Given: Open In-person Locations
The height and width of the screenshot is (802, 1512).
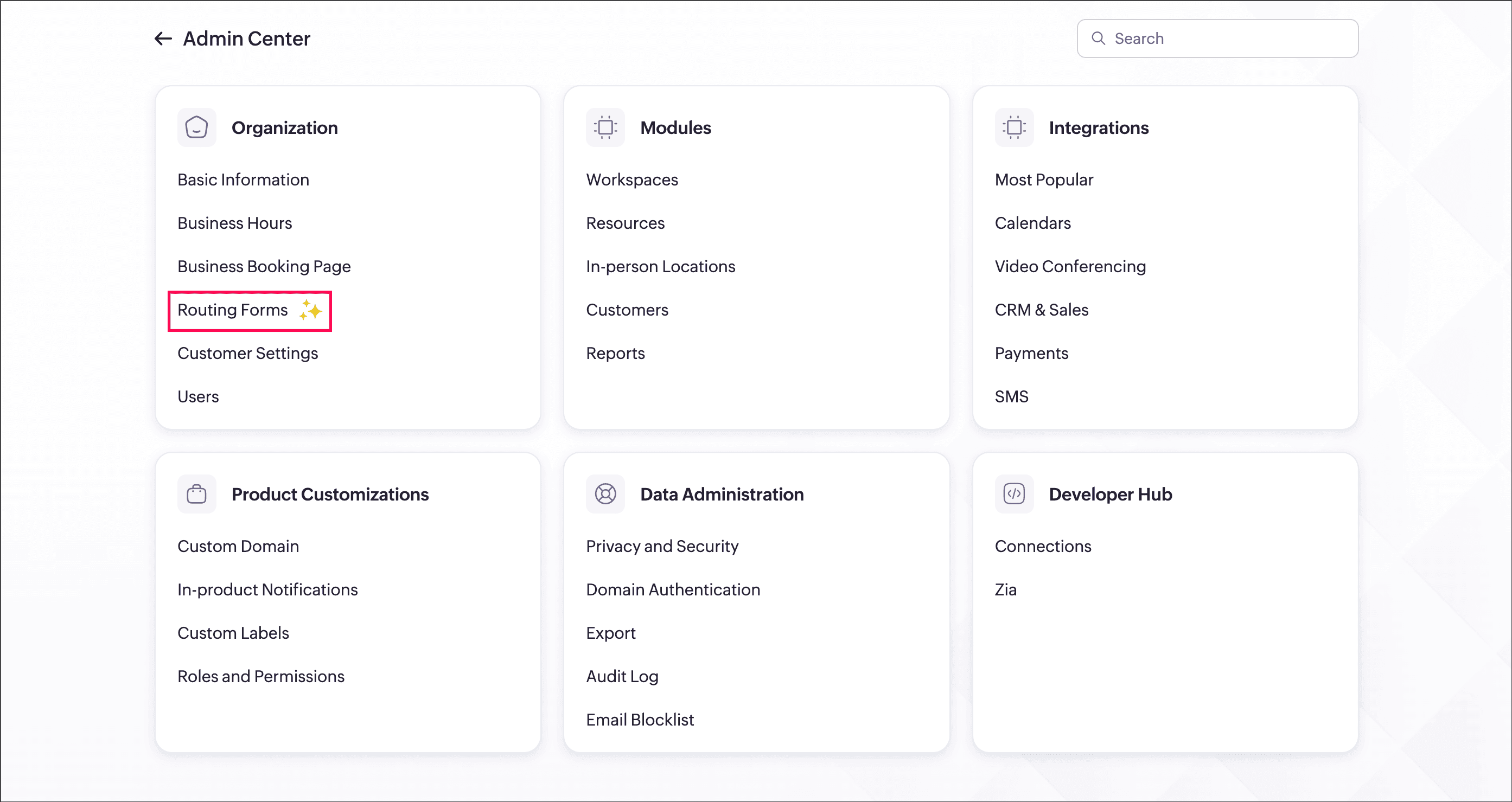Looking at the screenshot, I should (660, 266).
